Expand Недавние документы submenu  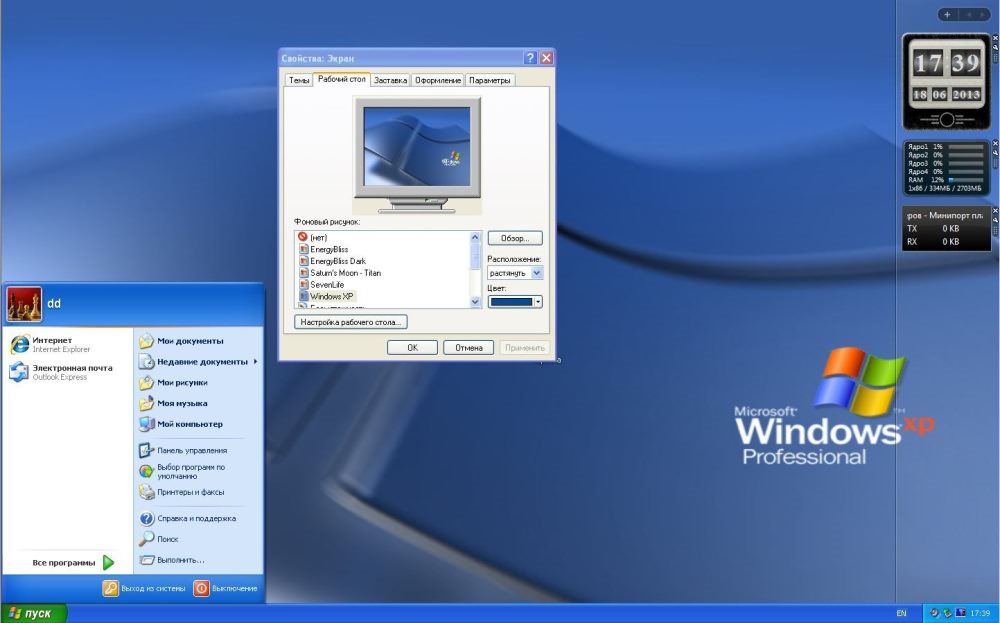pyautogui.click(x=202, y=361)
